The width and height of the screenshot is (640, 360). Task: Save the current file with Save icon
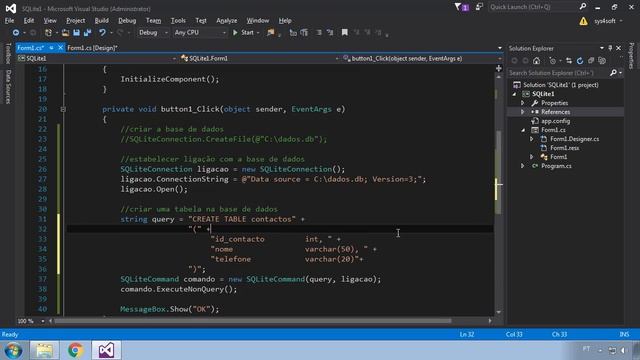(76, 32)
